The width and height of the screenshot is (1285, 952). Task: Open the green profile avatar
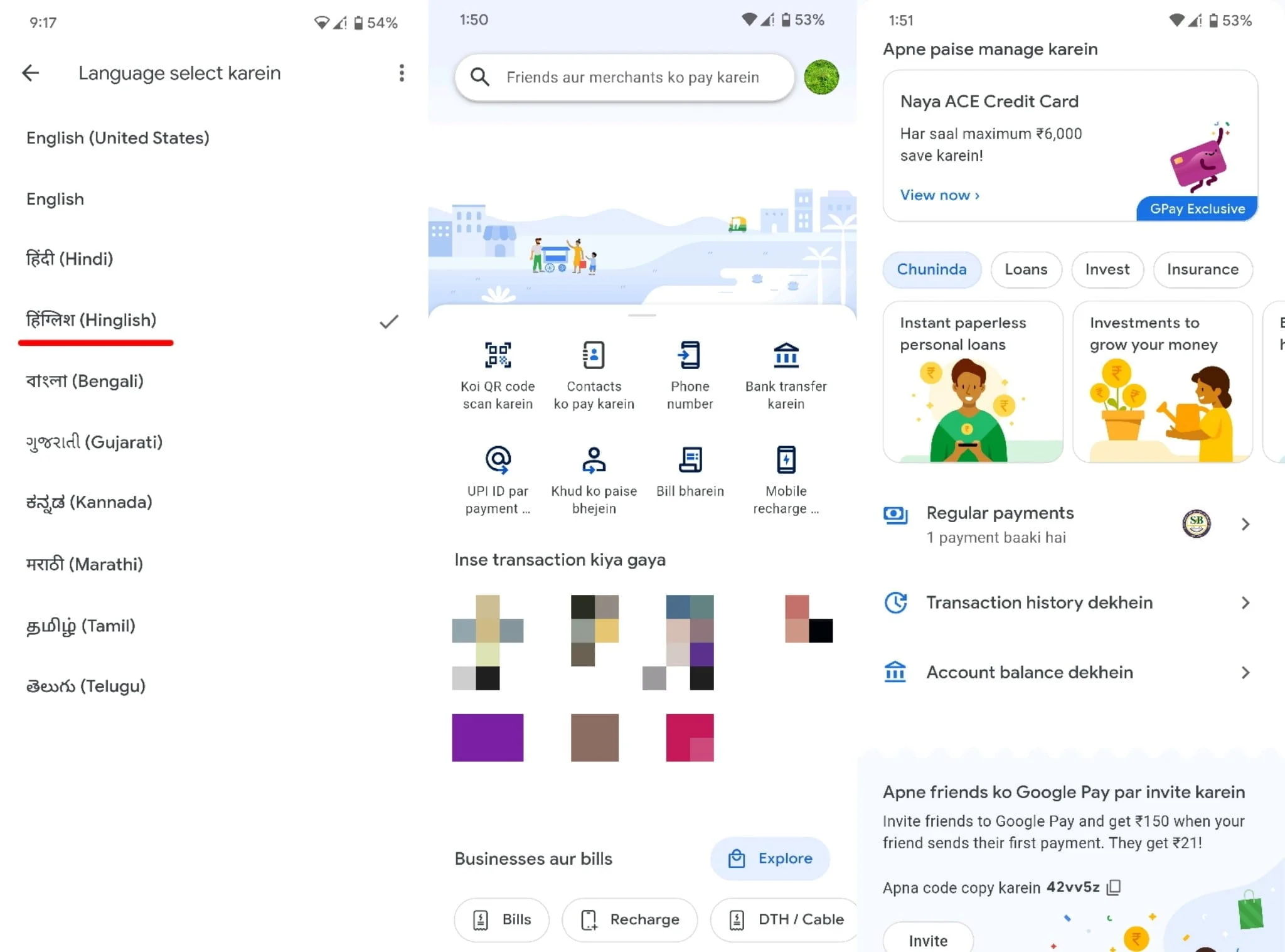coord(821,77)
